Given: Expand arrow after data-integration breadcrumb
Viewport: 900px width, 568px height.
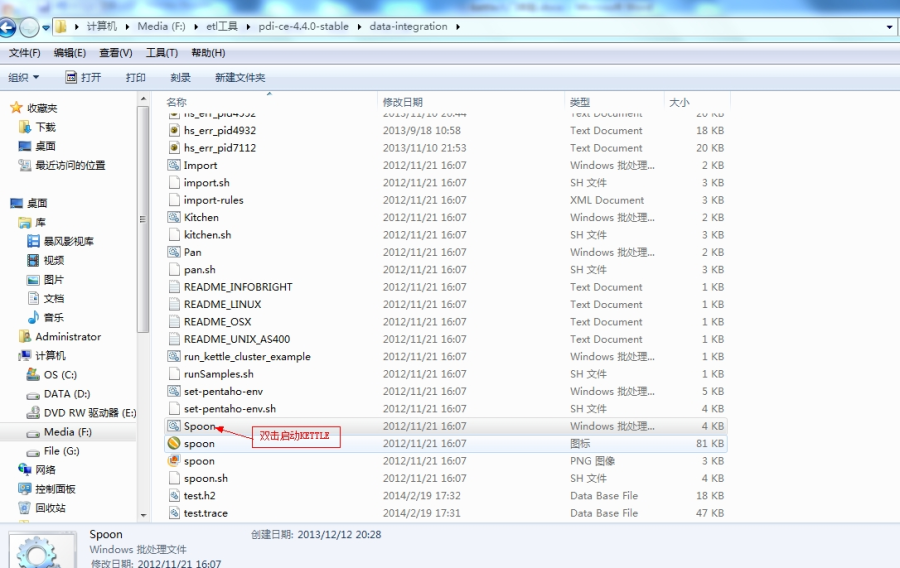Looking at the screenshot, I should 458,26.
